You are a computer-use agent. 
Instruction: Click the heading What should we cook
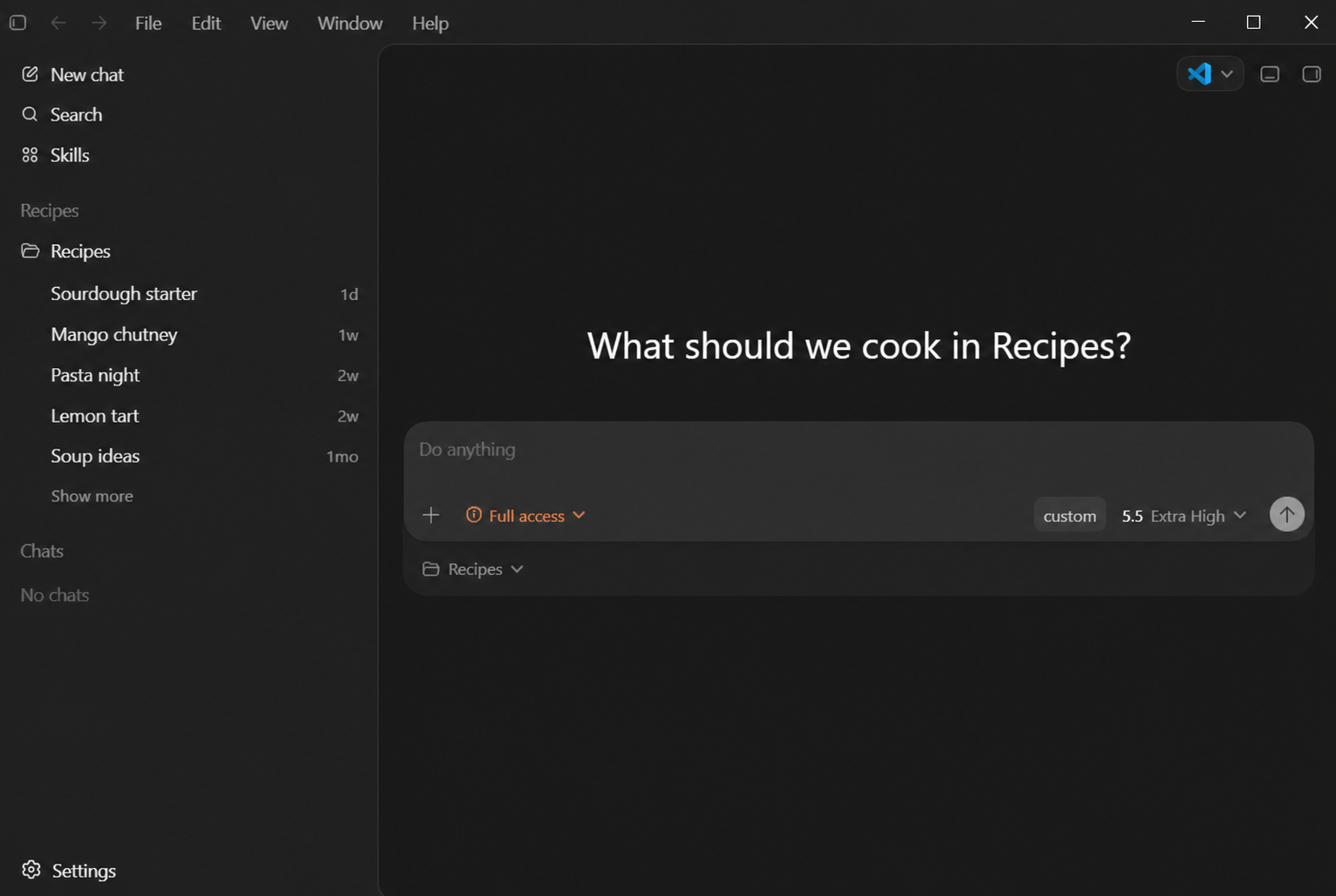pyautogui.click(x=859, y=346)
